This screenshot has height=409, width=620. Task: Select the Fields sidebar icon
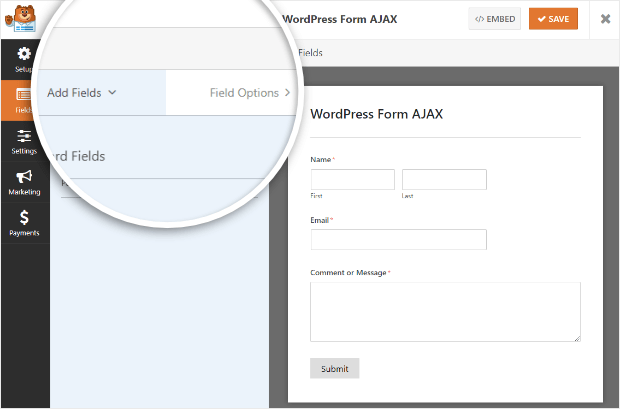click(23, 95)
